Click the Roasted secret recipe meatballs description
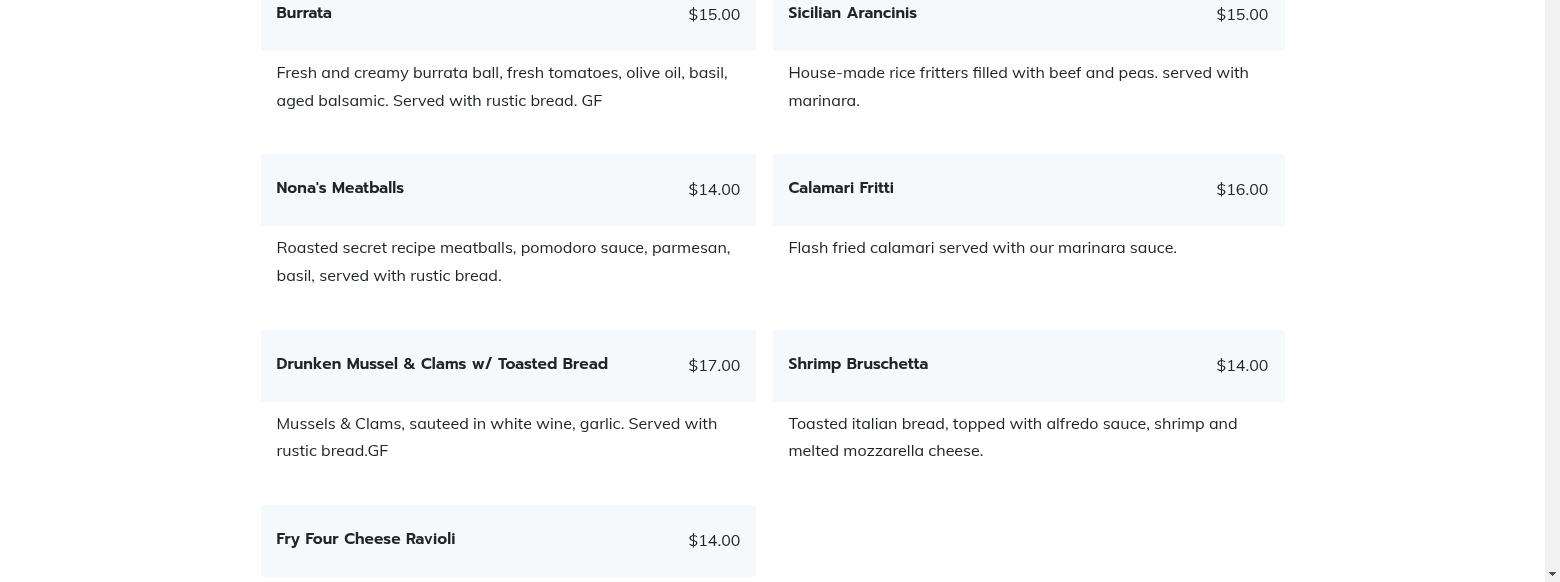The width and height of the screenshot is (1560, 582). pos(503,261)
